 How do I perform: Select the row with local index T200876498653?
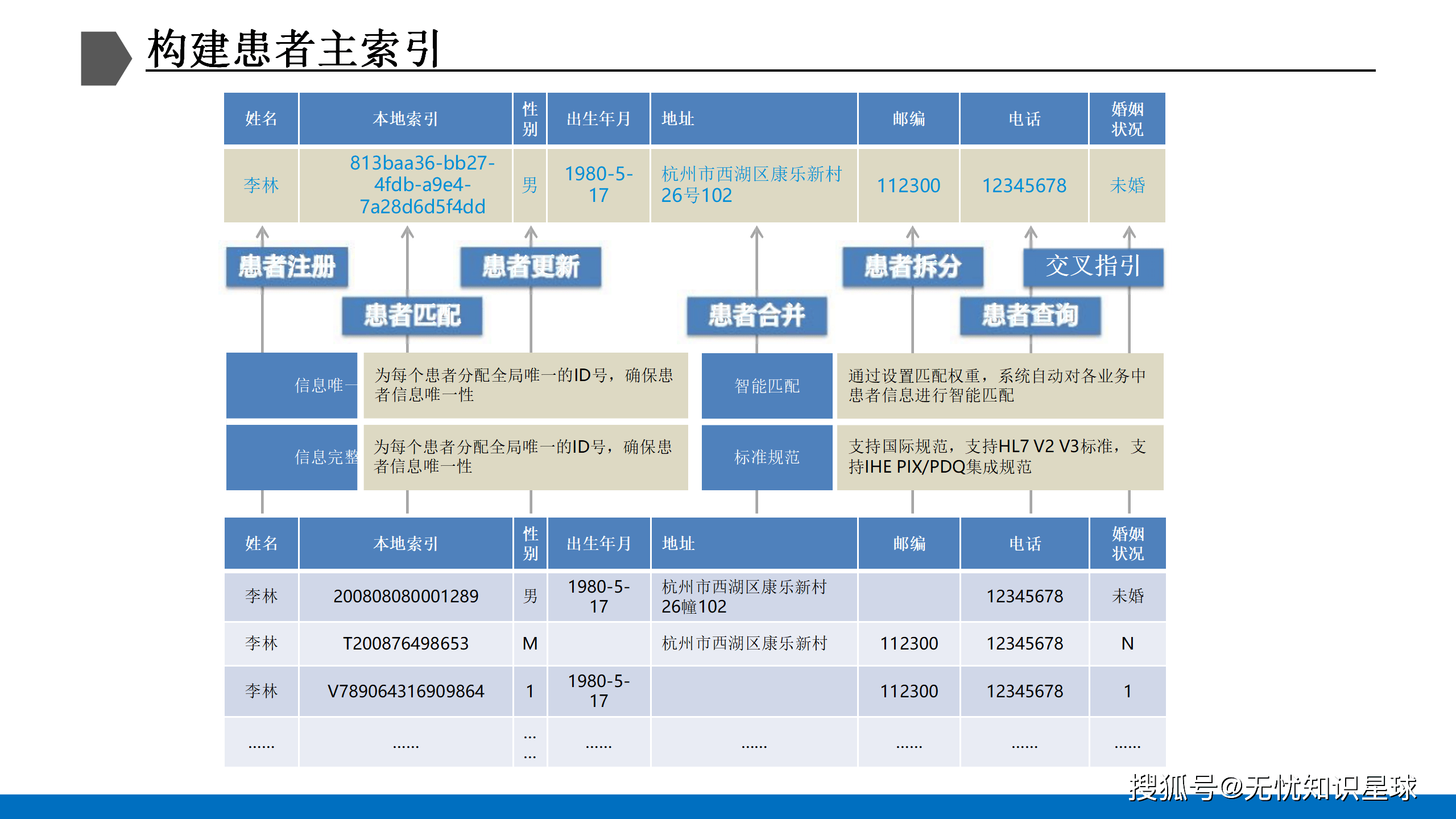click(x=406, y=643)
